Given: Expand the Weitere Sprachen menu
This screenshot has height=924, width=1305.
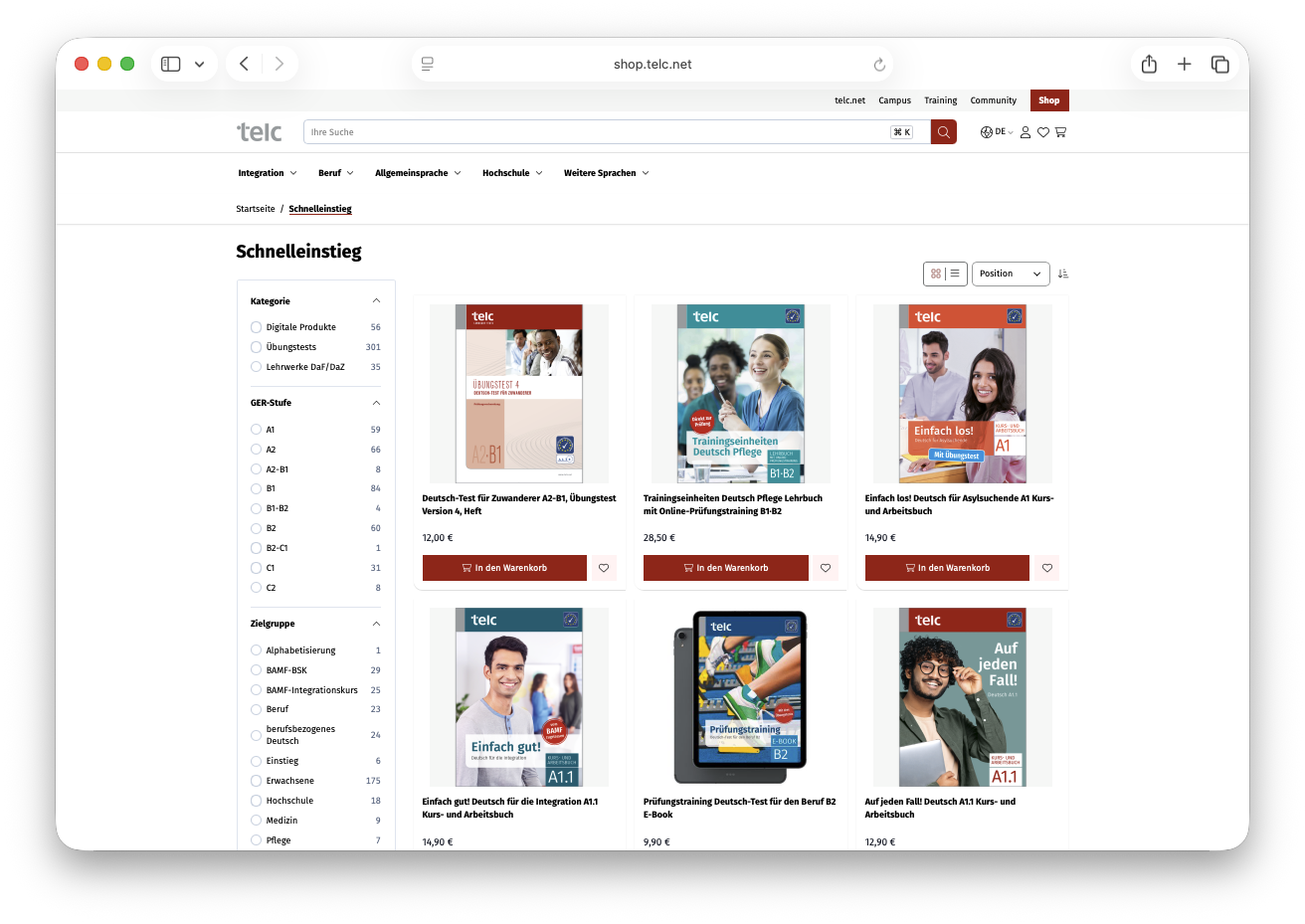Looking at the screenshot, I should (607, 173).
